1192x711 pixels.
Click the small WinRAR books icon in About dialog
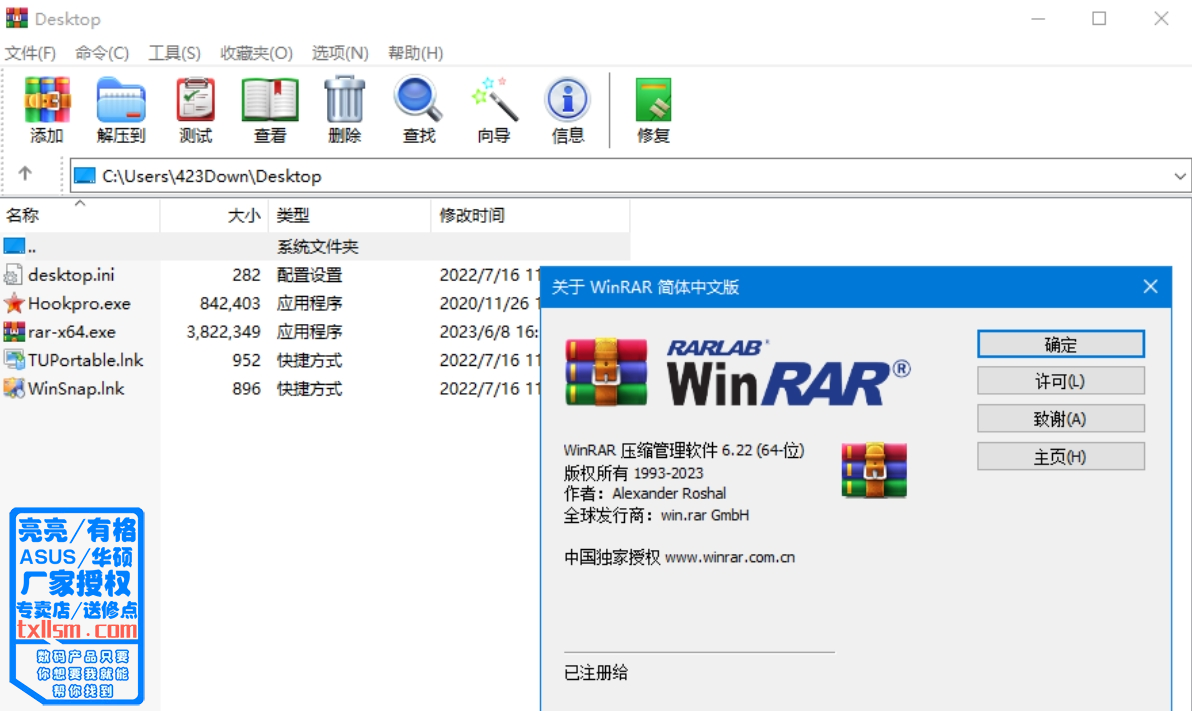coord(874,469)
